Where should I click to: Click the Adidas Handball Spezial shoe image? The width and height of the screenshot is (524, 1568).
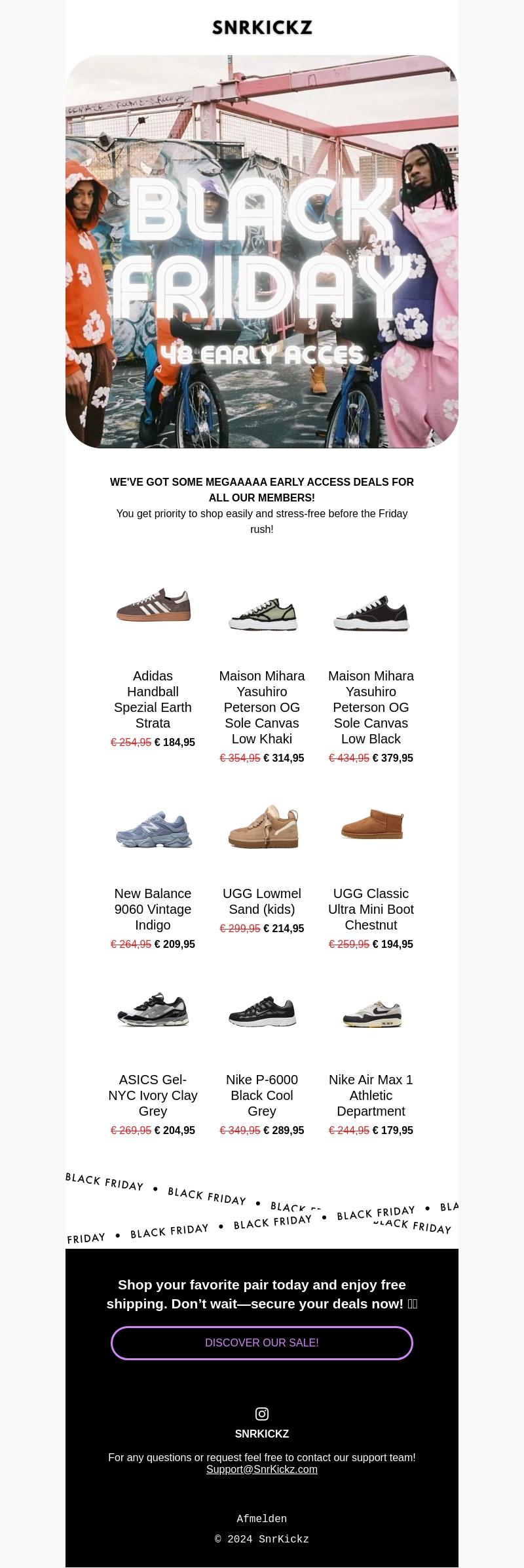click(x=153, y=604)
